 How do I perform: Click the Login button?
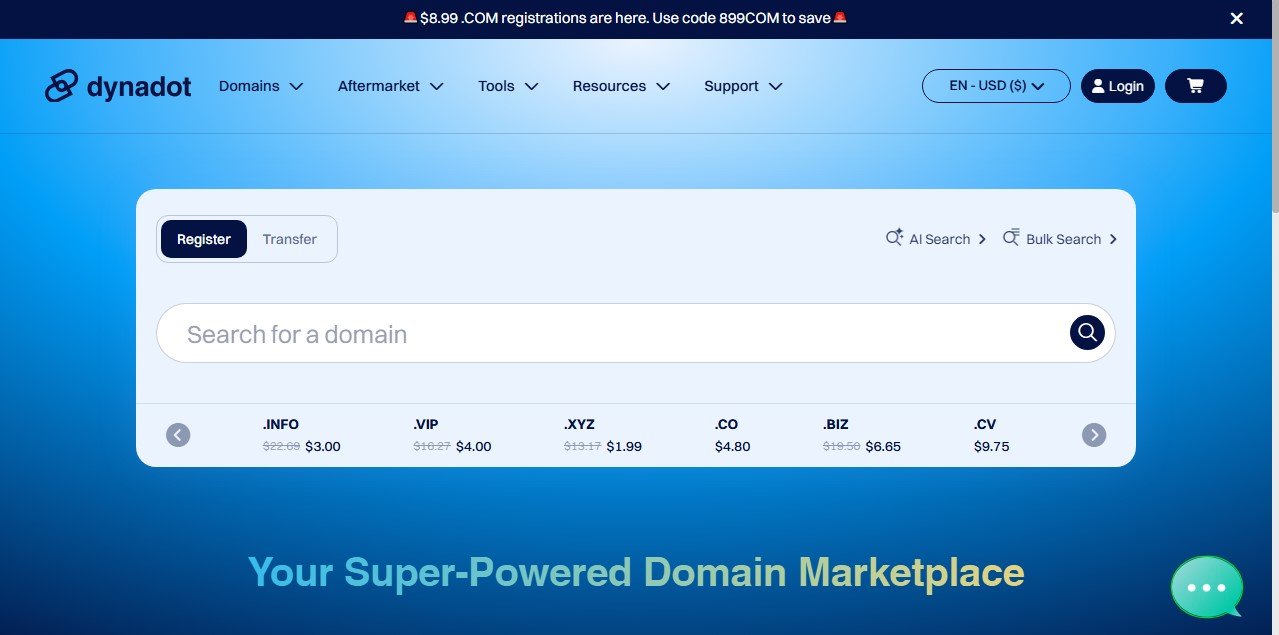pos(1117,85)
